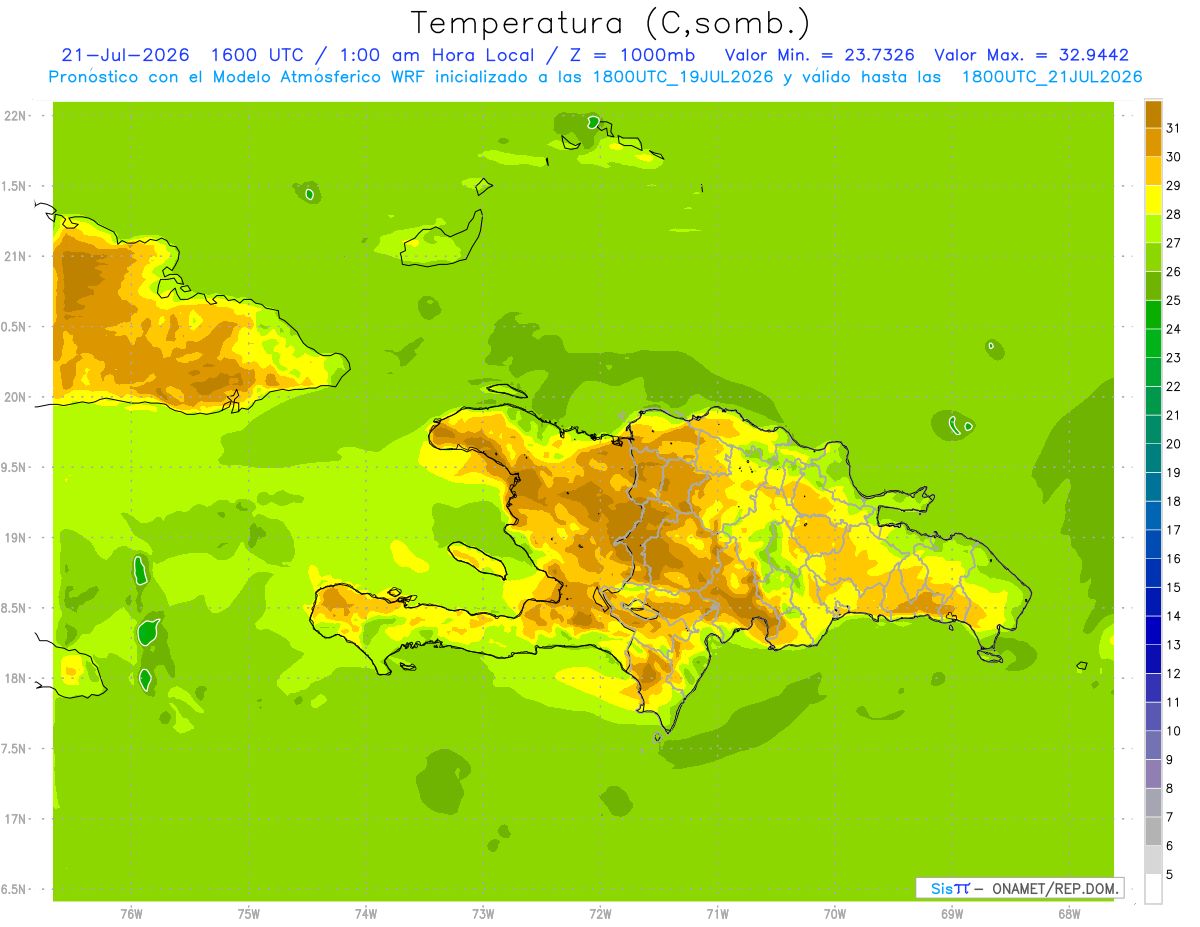This screenshot has width=1200, height=927.
Task: Select the '17N' latitude label
Action: point(14,819)
